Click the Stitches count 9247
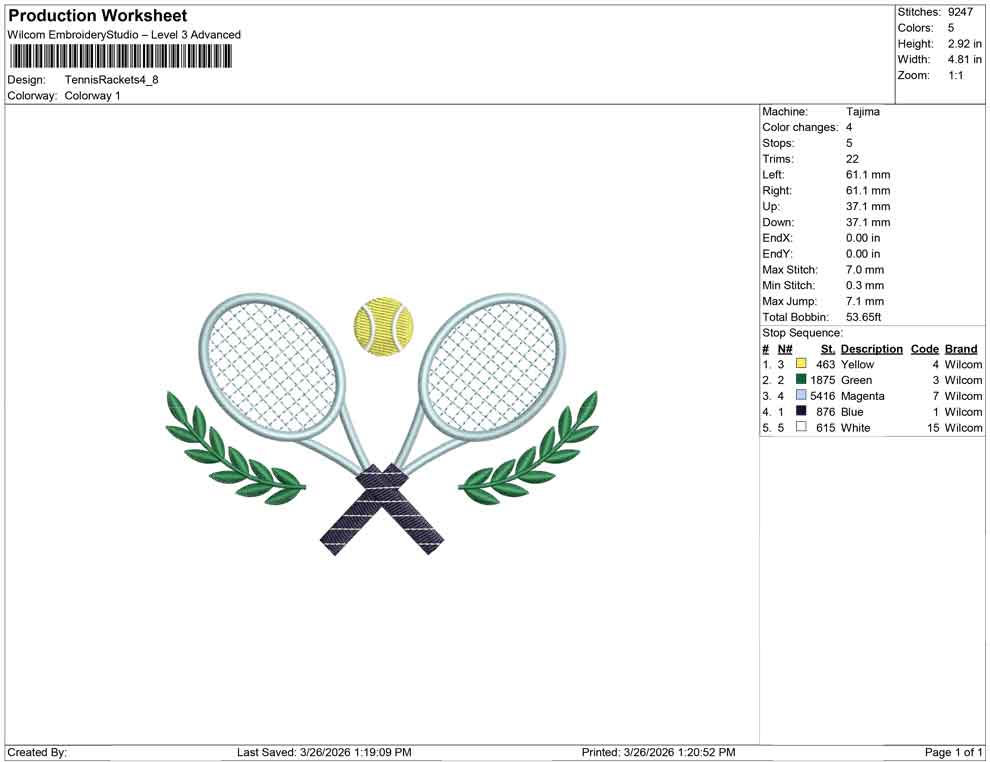The width and height of the screenshot is (990, 762). [x=962, y=12]
